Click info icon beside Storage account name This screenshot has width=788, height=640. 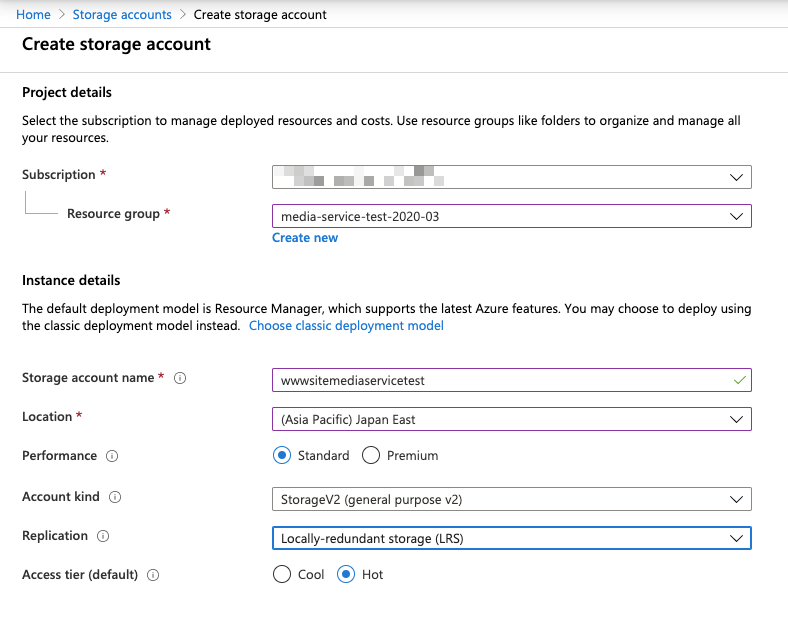click(x=180, y=379)
